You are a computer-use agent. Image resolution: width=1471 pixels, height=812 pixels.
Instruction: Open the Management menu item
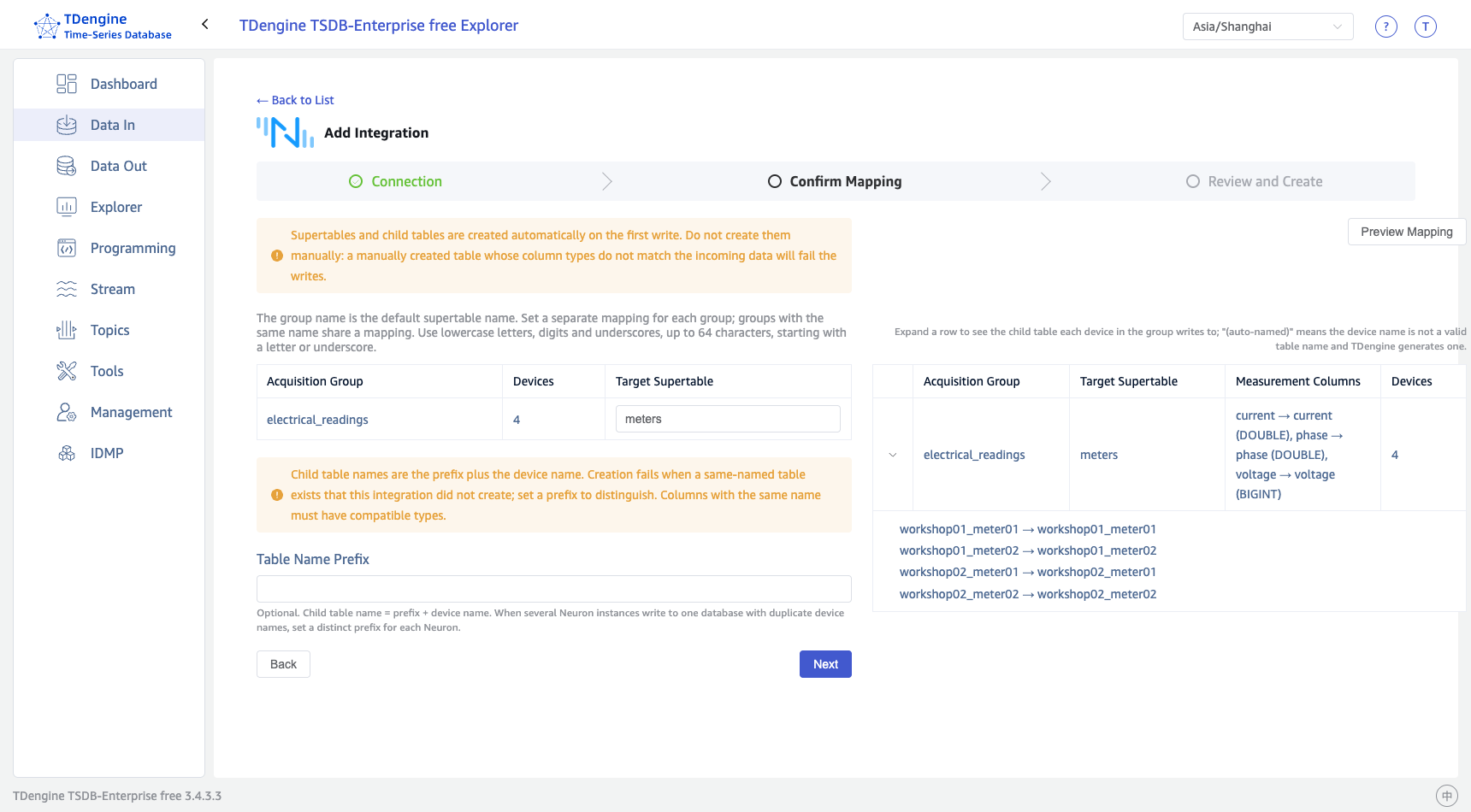click(x=109, y=412)
